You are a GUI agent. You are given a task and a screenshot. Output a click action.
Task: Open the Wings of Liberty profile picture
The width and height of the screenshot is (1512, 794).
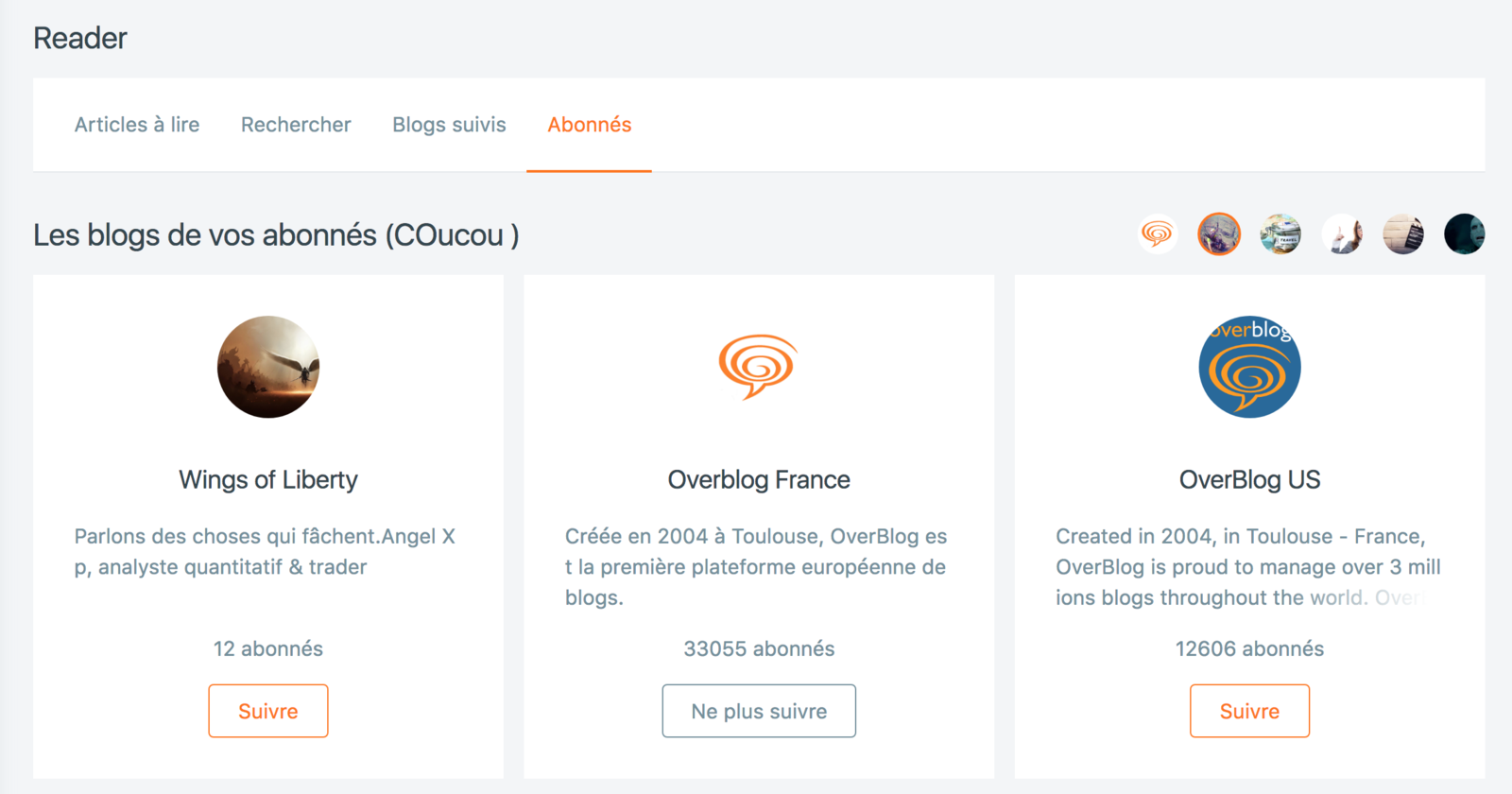[268, 367]
